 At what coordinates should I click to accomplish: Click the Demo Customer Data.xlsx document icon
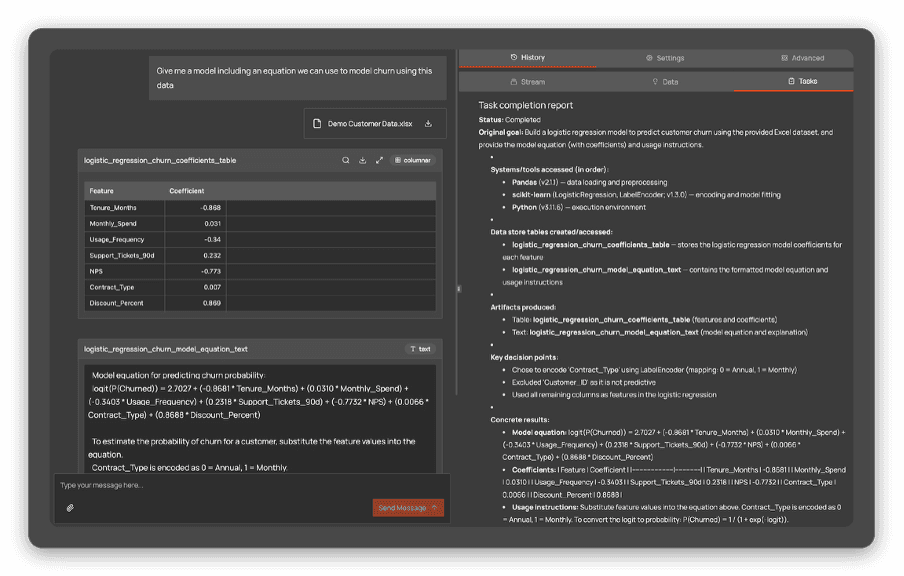coord(317,123)
